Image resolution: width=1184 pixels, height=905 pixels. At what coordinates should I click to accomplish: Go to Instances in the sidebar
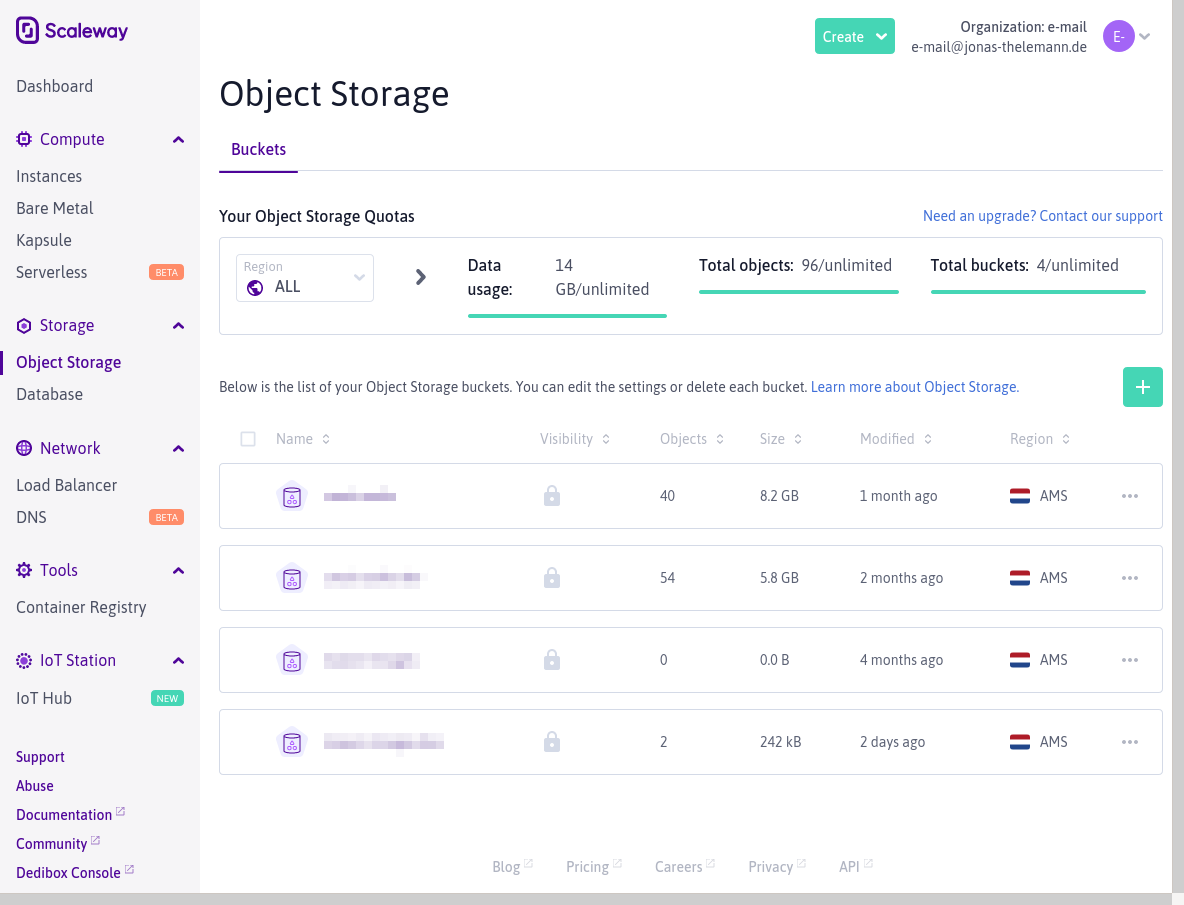(49, 176)
